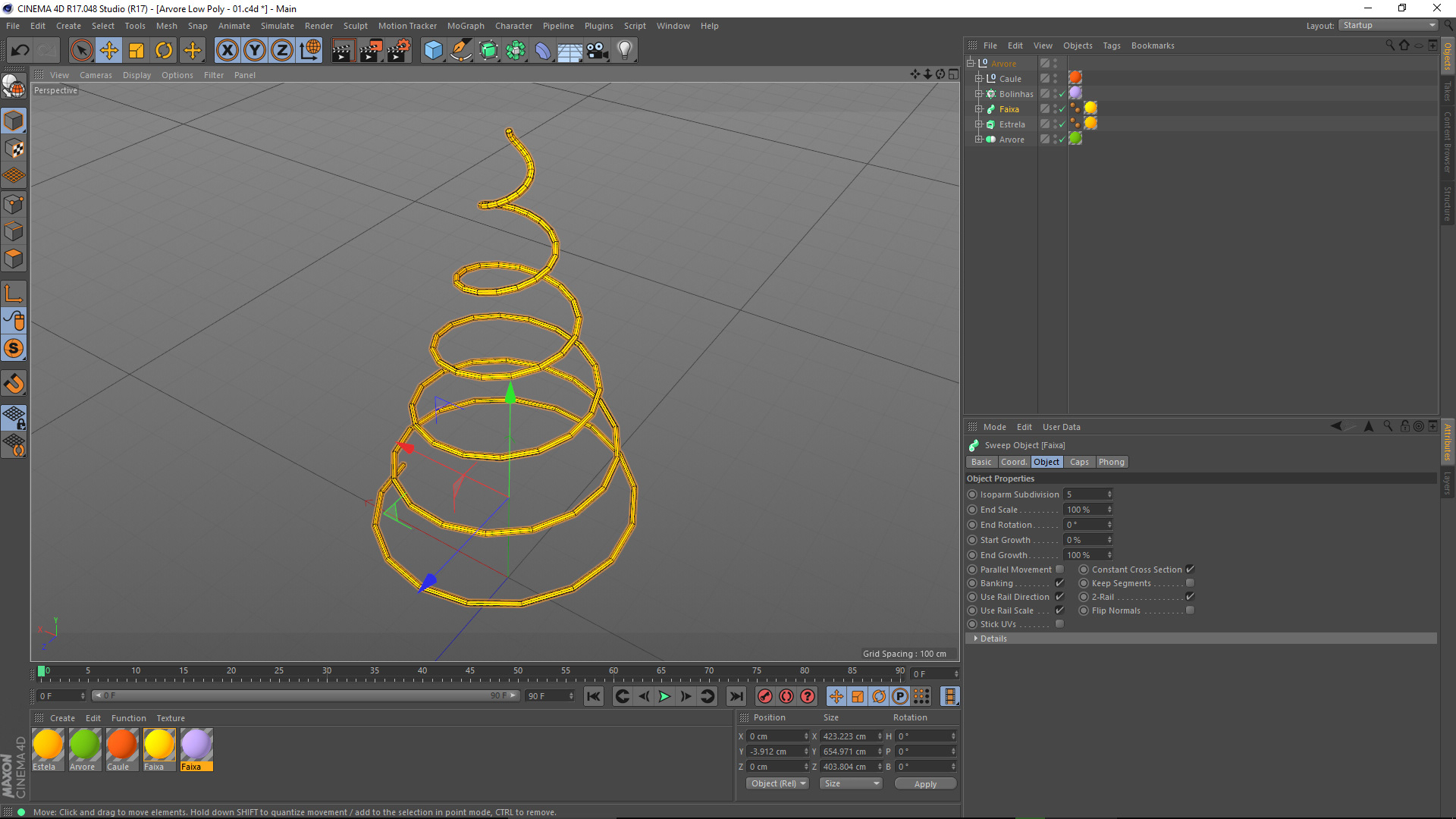
Task: Select the Rotate tool in toolbar
Action: 164,51
